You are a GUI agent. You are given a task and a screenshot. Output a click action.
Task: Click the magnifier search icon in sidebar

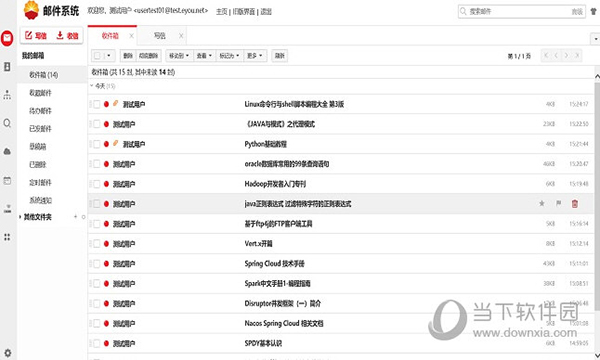coord(7,123)
